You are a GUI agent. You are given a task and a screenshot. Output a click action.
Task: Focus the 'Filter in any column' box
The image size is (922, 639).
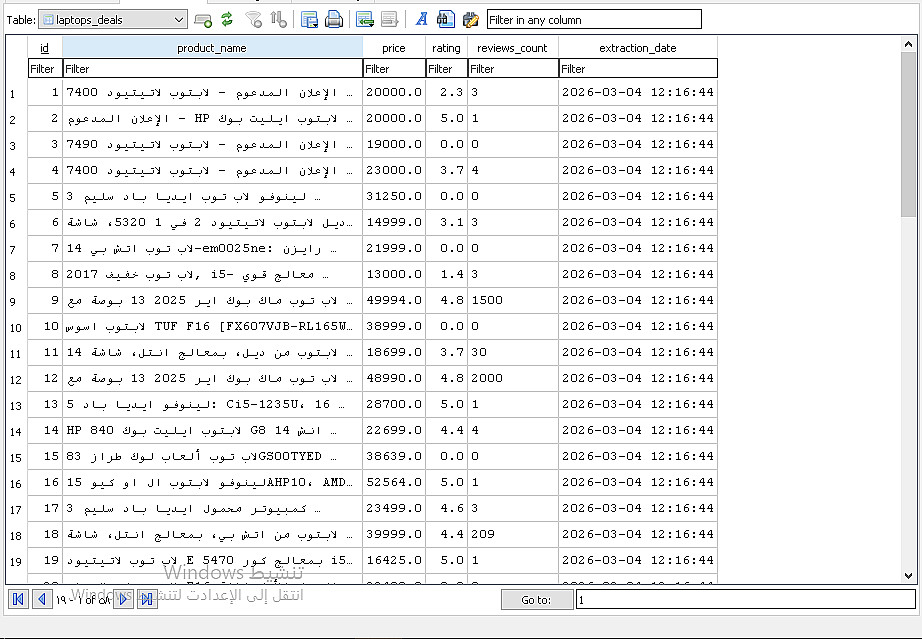coord(594,19)
